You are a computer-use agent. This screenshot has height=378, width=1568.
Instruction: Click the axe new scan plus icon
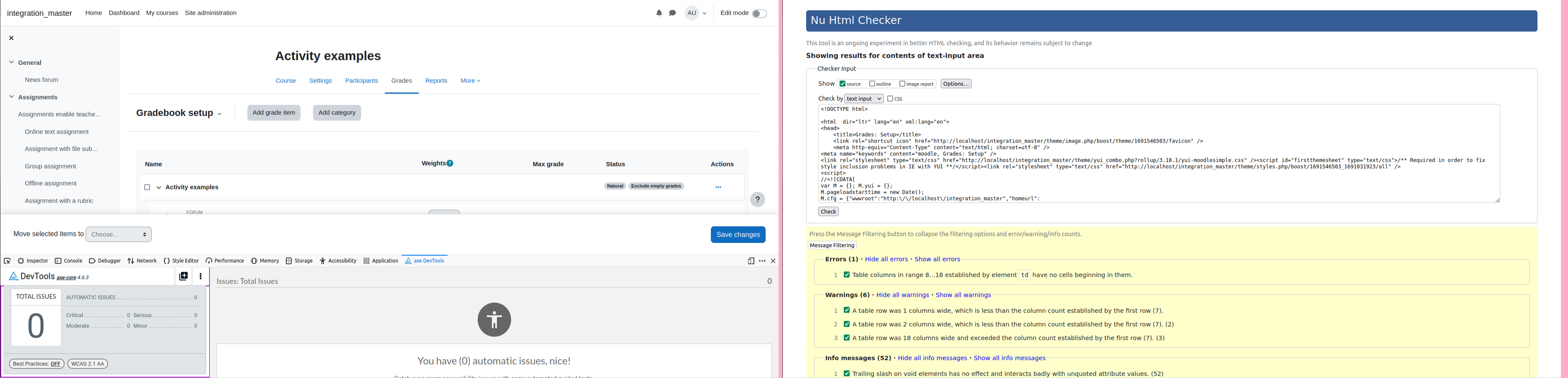pos(183,276)
